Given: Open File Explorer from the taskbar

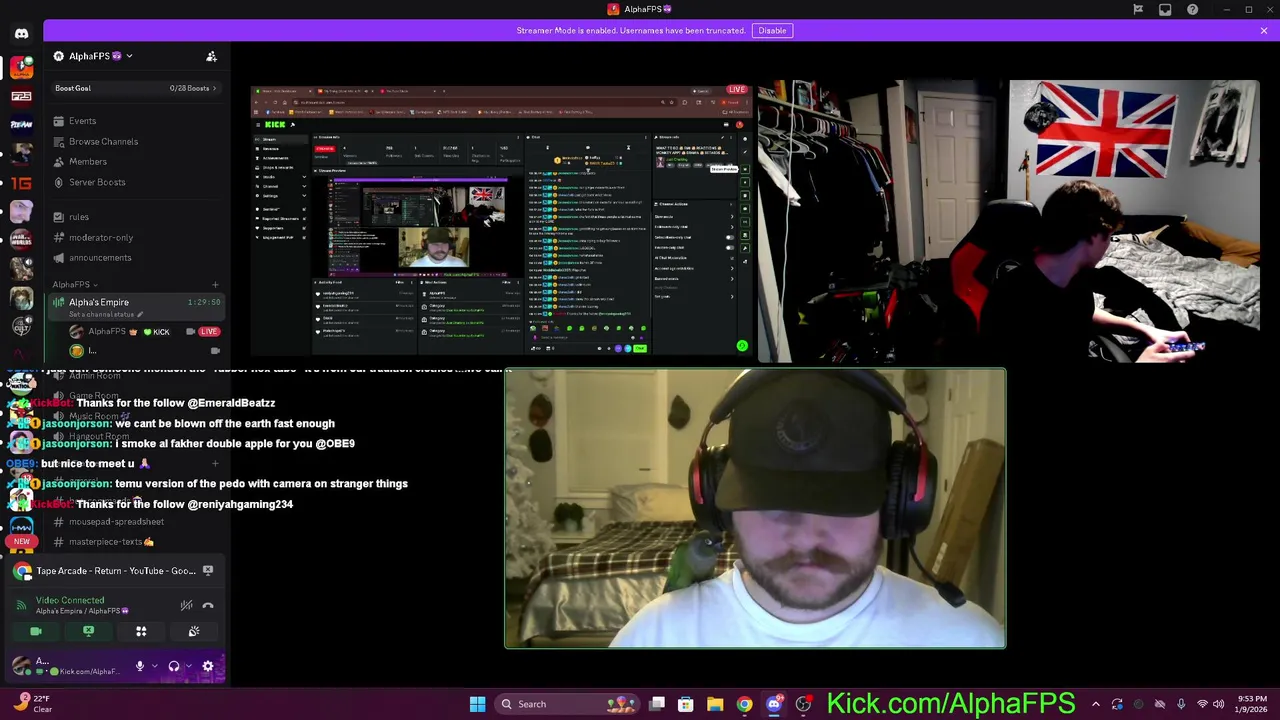Looking at the screenshot, I should pos(715,704).
